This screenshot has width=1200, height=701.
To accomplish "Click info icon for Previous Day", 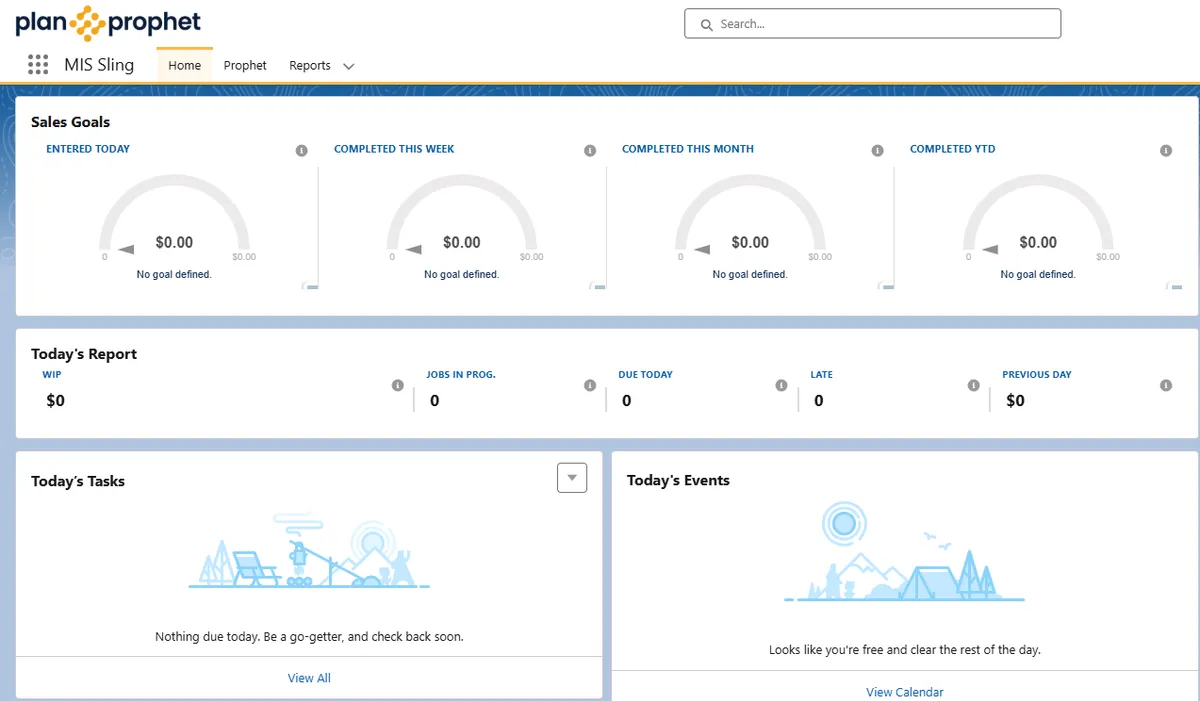I will [x=1166, y=385].
